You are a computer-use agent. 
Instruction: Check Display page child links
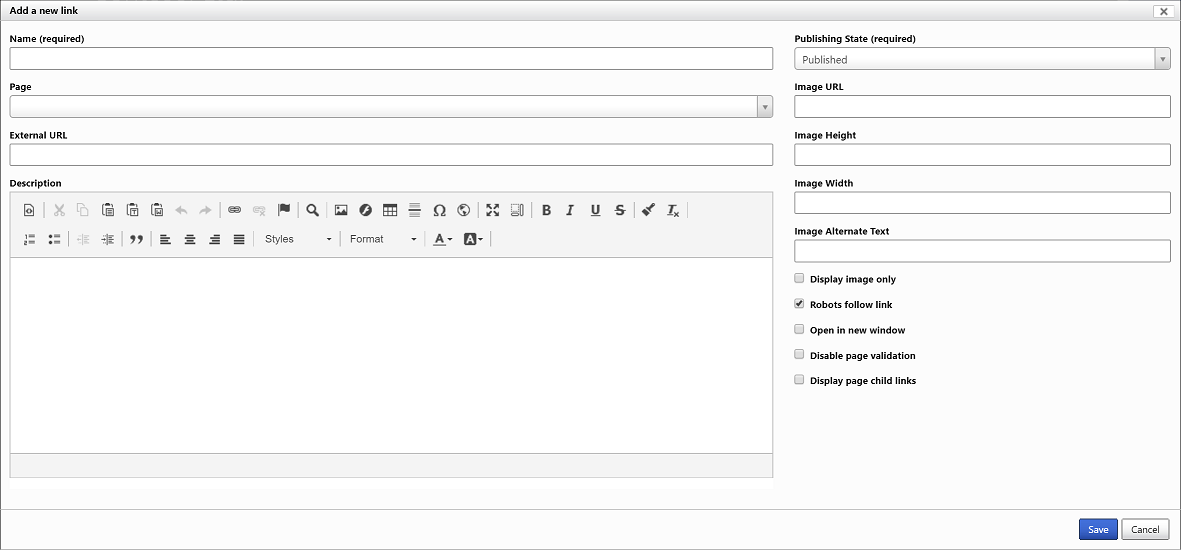pos(799,380)
